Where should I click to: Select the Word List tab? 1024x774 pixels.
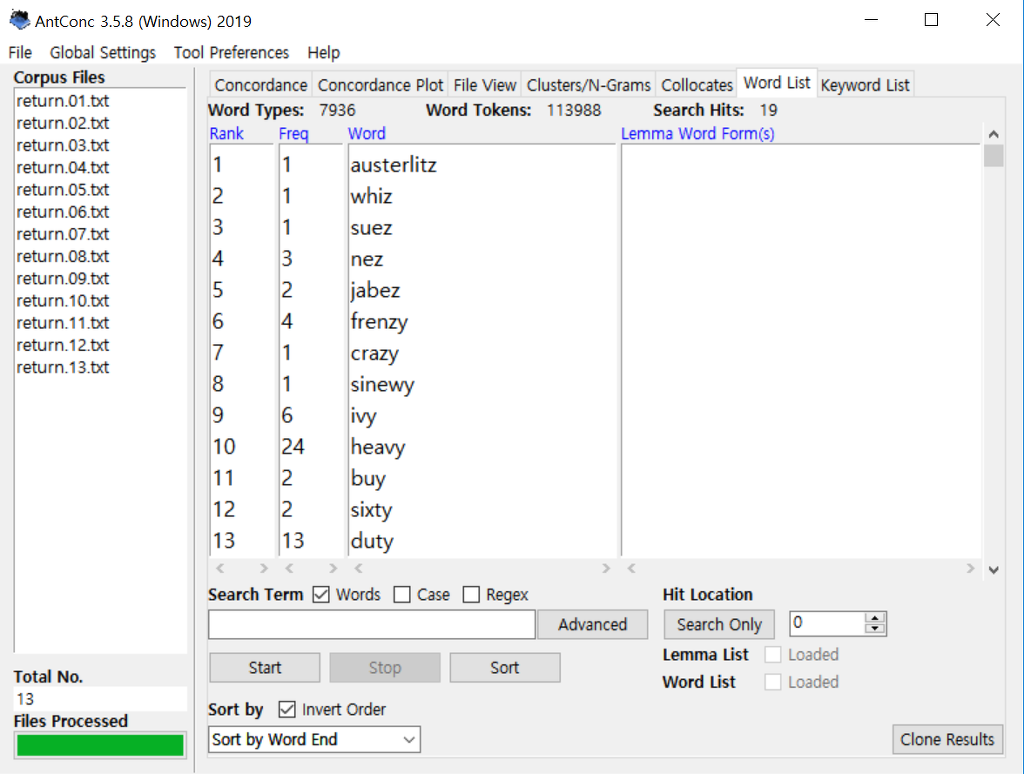coord(776,83)
